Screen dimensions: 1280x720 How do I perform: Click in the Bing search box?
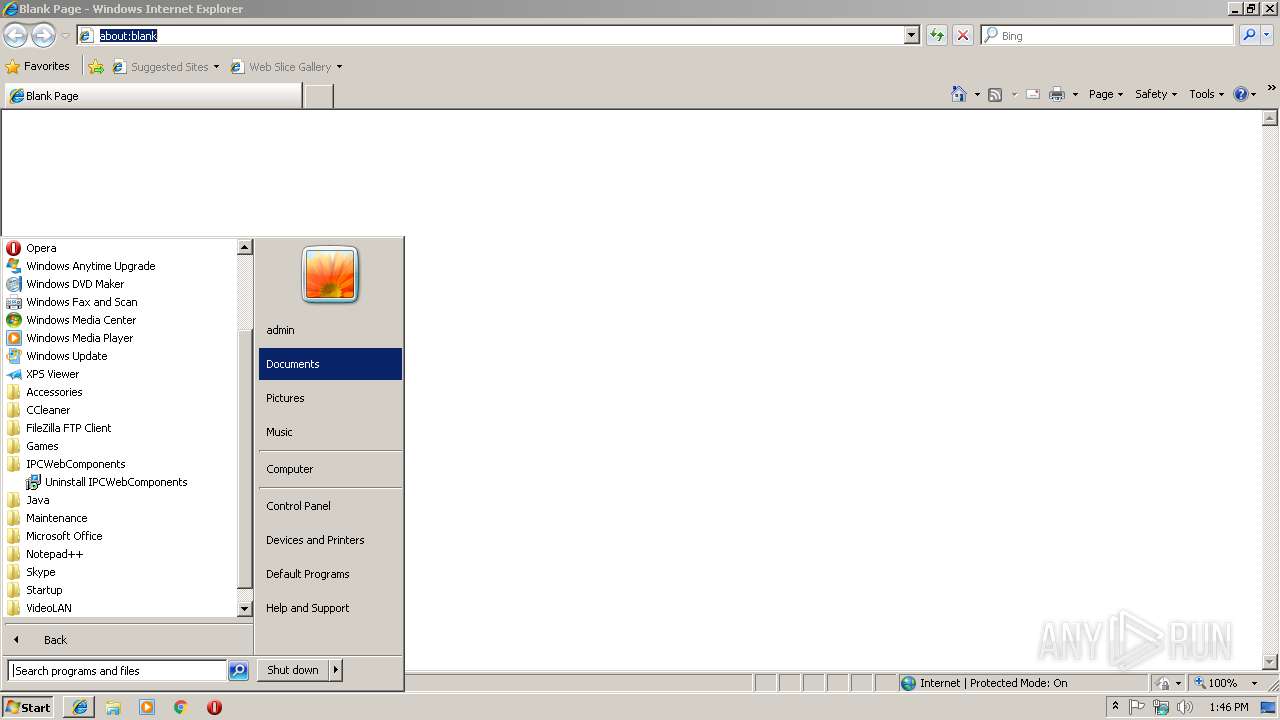point(1107,35)
